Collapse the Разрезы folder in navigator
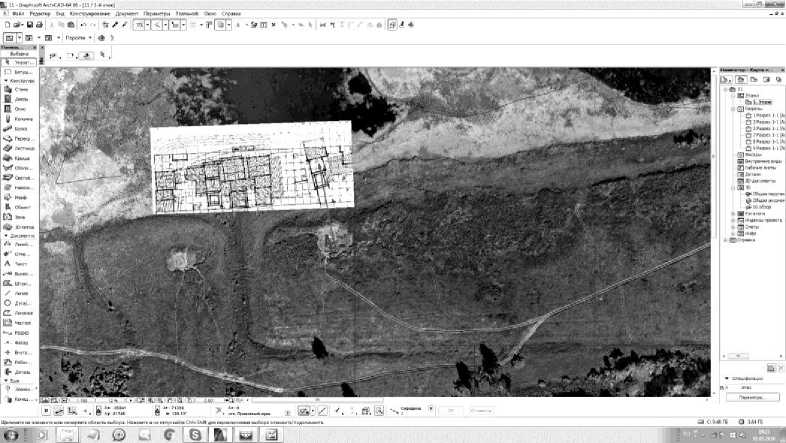The width and height of the screenshot is (786, 443). [x=733, y=109]
